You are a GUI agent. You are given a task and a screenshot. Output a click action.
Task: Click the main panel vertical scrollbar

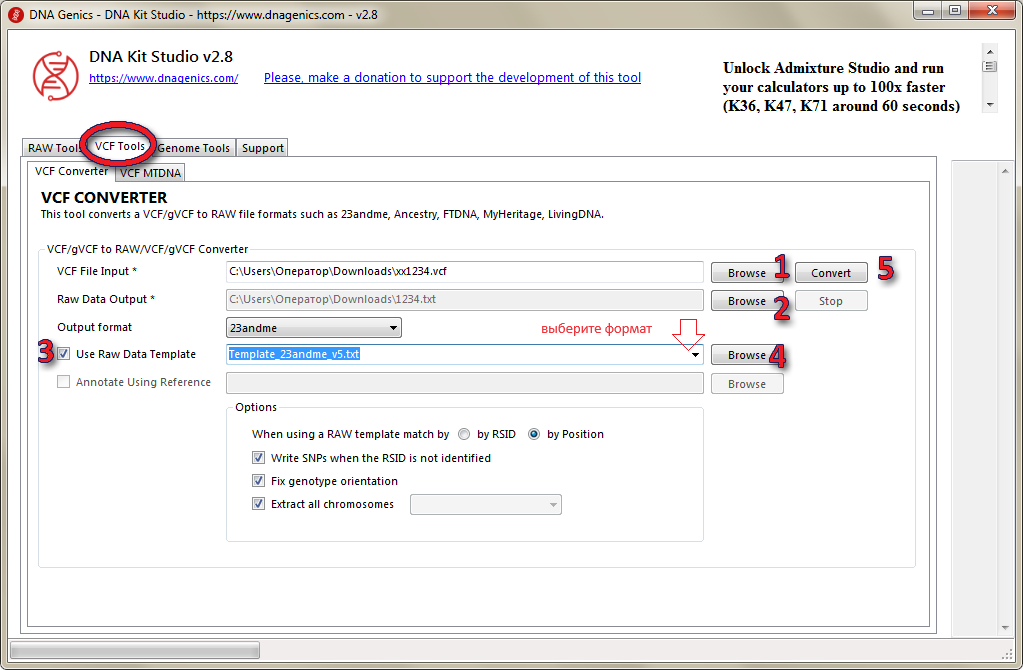pos(1005,399)
